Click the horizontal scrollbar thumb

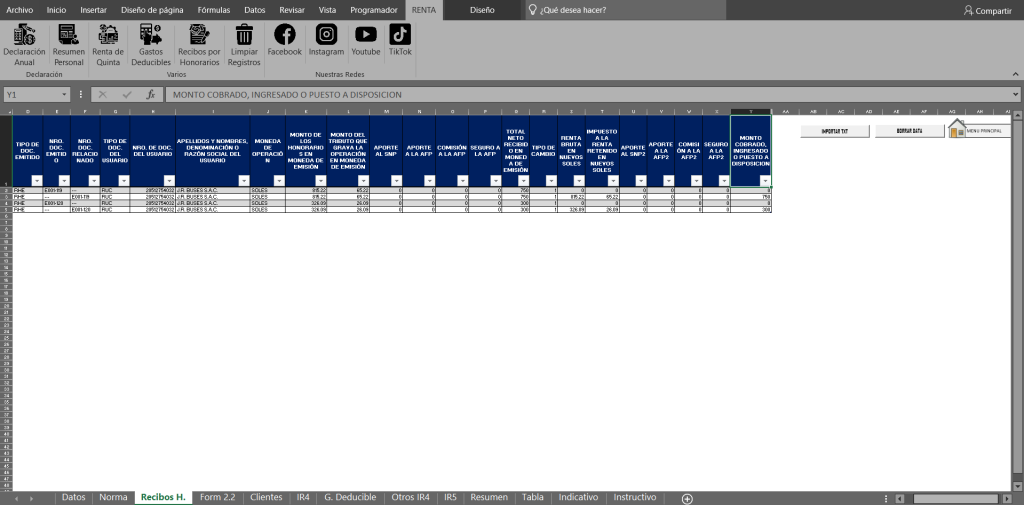coord(956,498)
